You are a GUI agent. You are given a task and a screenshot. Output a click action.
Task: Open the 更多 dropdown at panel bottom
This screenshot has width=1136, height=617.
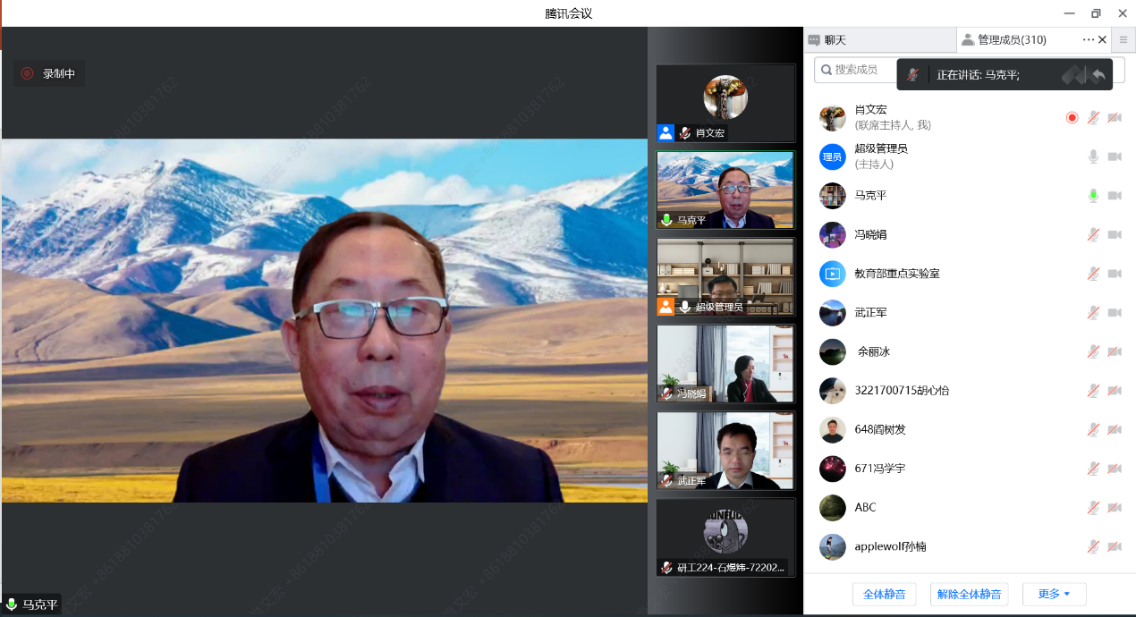point(1054,594)
